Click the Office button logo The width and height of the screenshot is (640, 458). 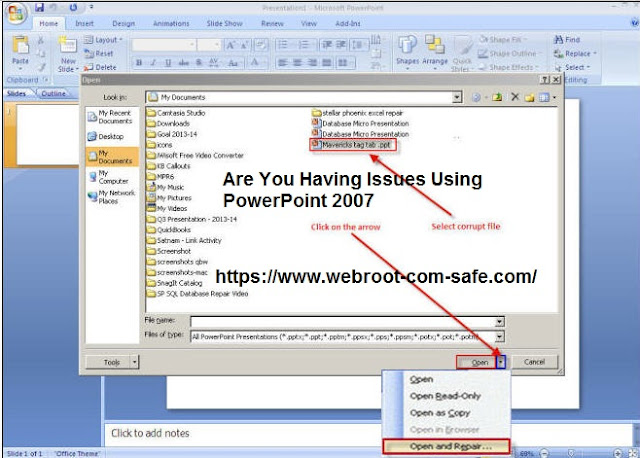coord(16,13)
